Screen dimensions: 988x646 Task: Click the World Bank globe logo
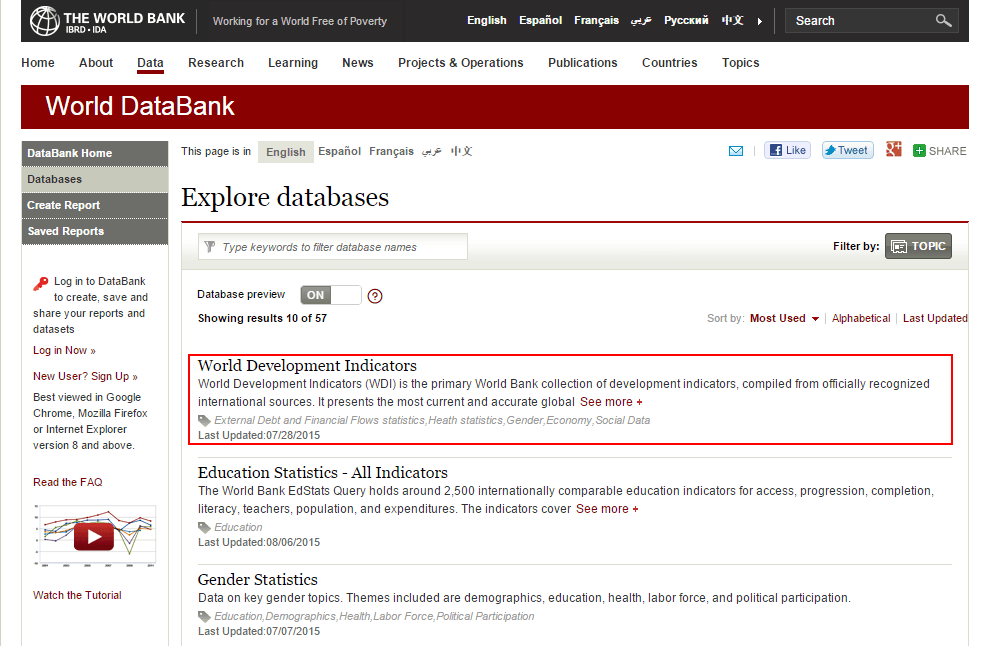click(45, 21)
